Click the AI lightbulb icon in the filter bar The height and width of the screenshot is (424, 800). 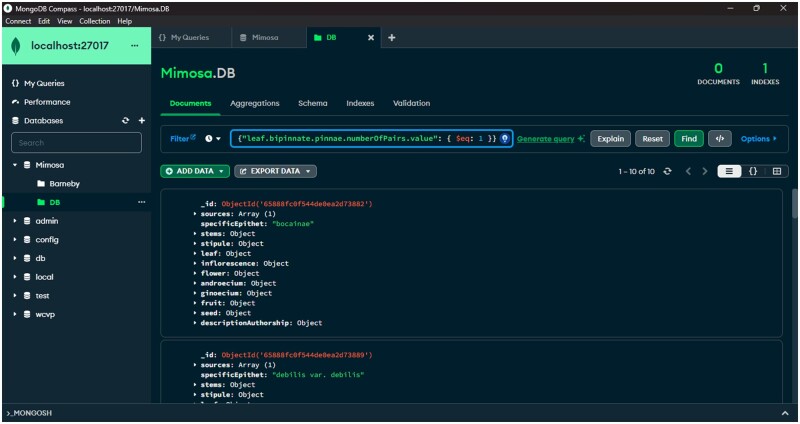pos(505,139)
